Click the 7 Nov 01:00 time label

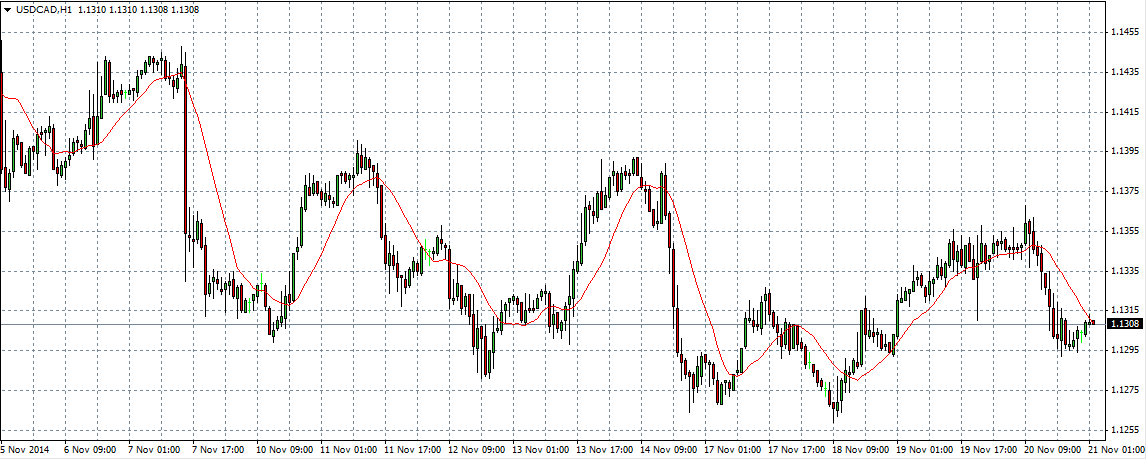pos(152,450)
